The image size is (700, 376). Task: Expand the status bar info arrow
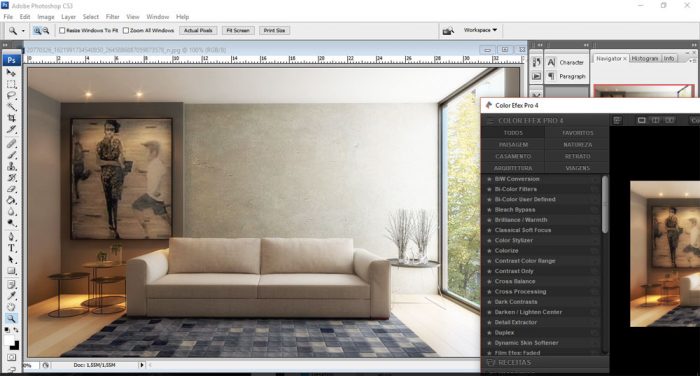(x=142, y=365)
